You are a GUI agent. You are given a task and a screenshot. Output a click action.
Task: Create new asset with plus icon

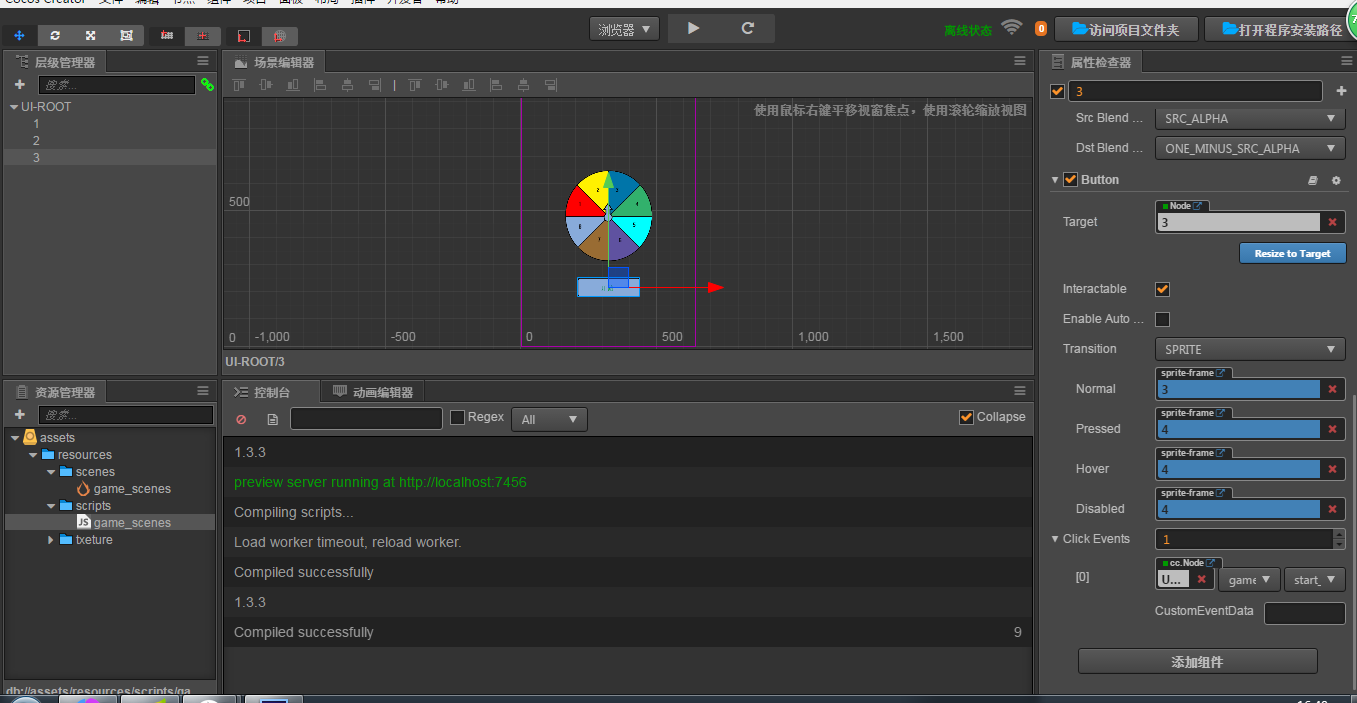(x=19, y=414)
